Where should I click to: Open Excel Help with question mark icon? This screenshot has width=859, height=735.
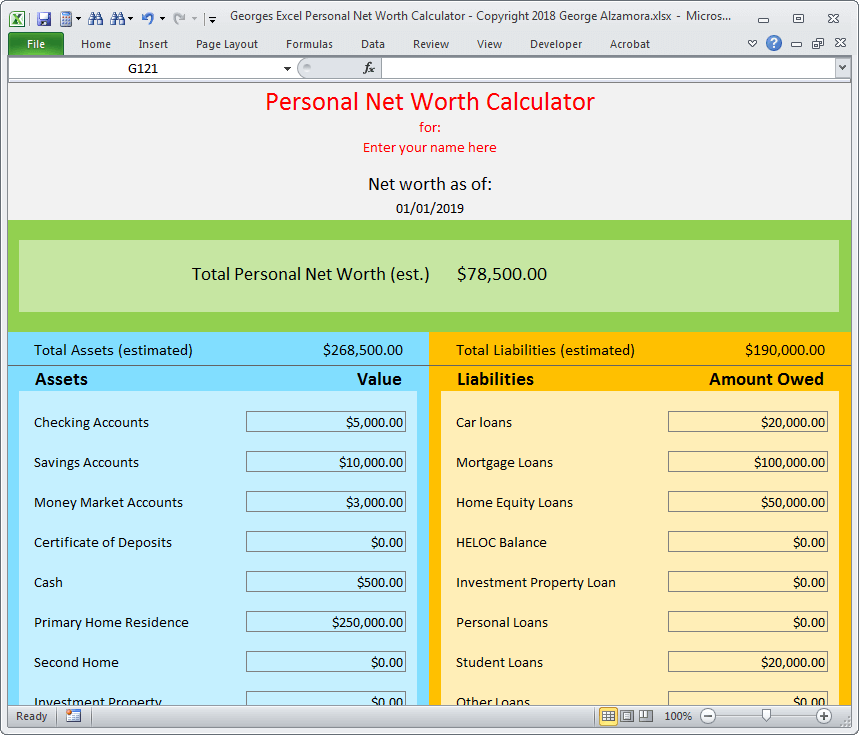(x=774, y=43)
